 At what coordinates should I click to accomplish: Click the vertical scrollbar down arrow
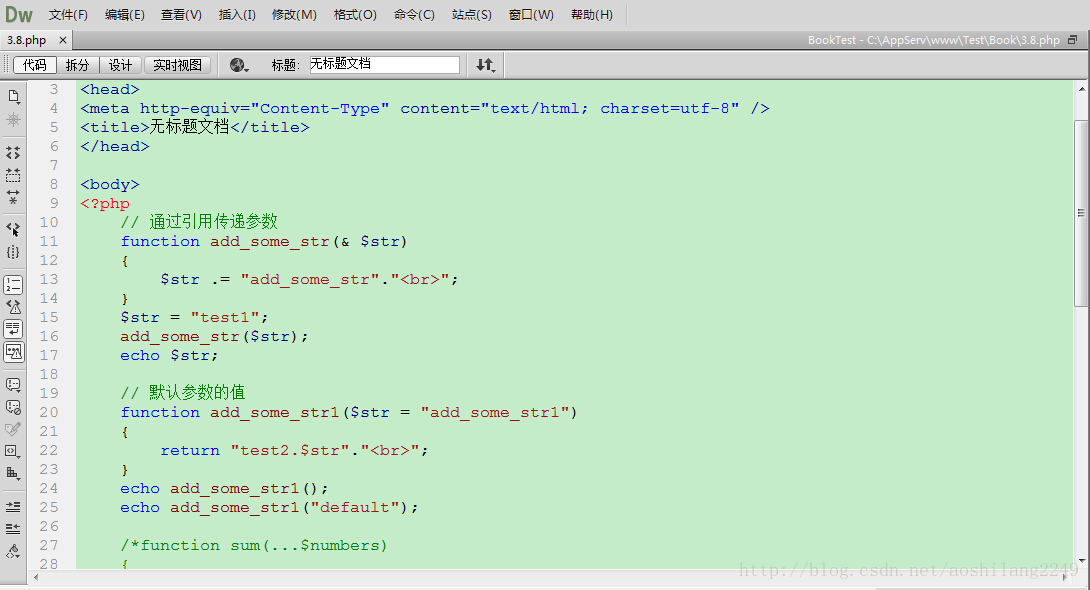[x=1082, y=560]
